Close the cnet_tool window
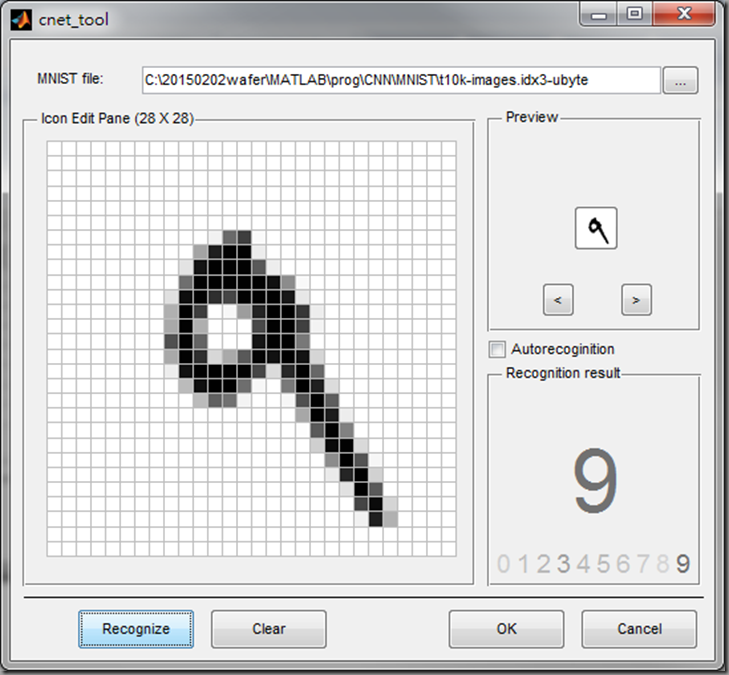The image size is (729, 675). [x=684, y=14]
